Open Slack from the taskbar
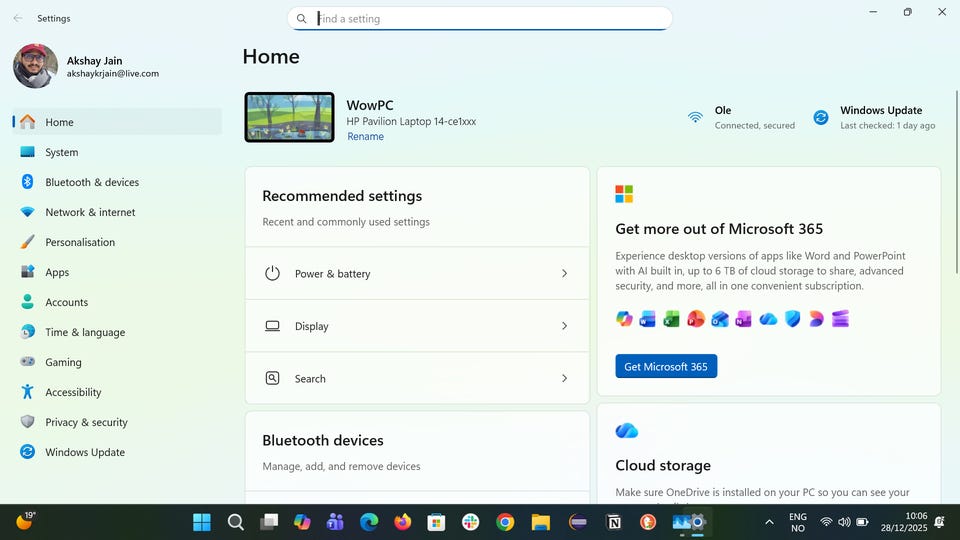960x540 pixels. 471,522
